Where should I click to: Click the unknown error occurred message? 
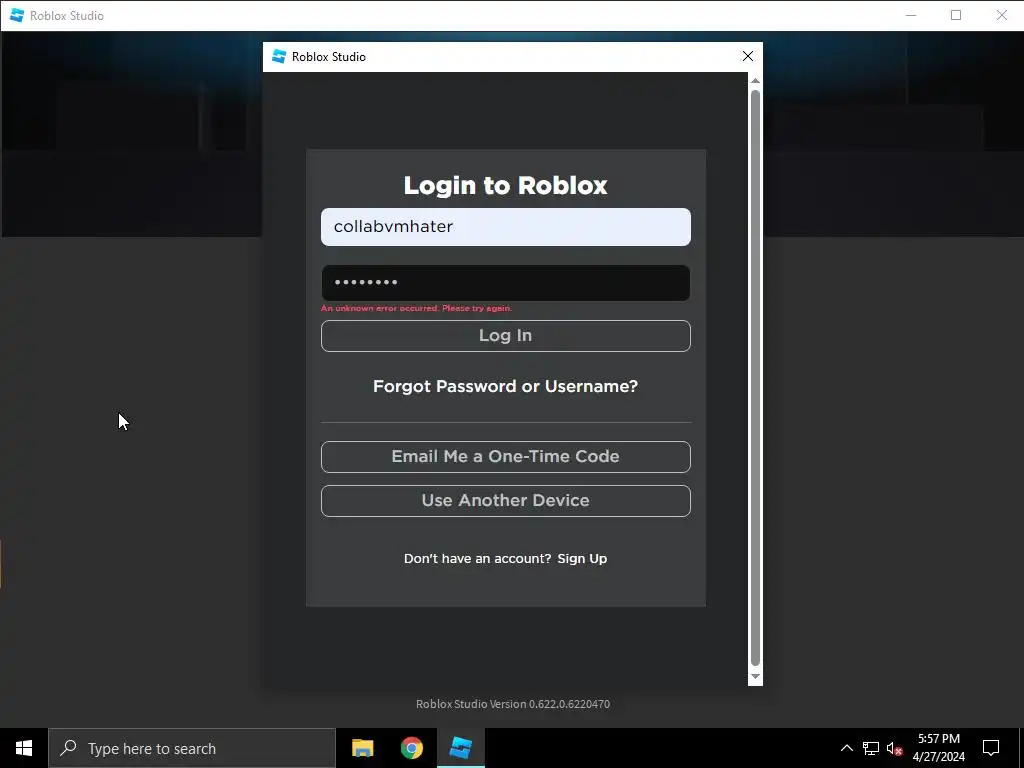pos(416,308)
